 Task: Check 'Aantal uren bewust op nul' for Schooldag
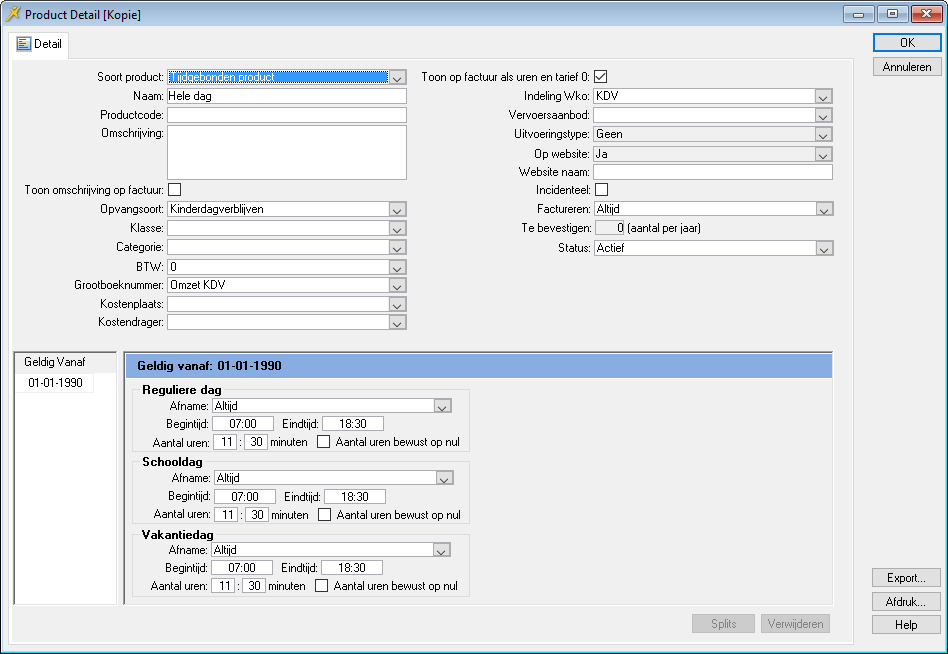324,515
